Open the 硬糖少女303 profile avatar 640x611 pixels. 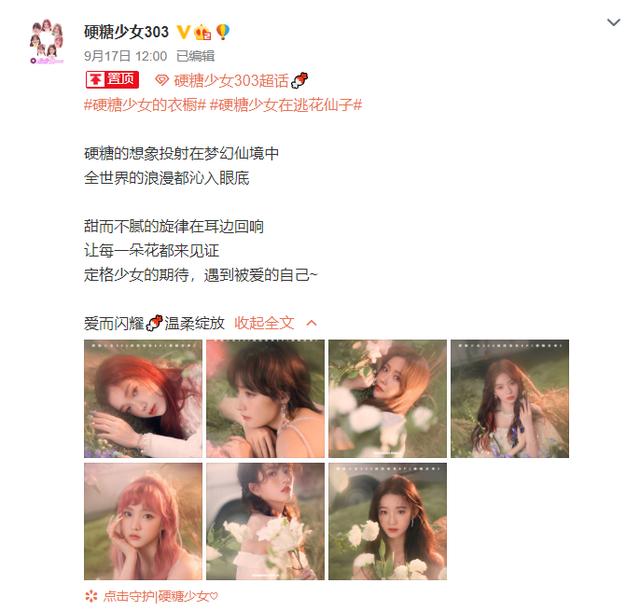click(x=47, y=42)
